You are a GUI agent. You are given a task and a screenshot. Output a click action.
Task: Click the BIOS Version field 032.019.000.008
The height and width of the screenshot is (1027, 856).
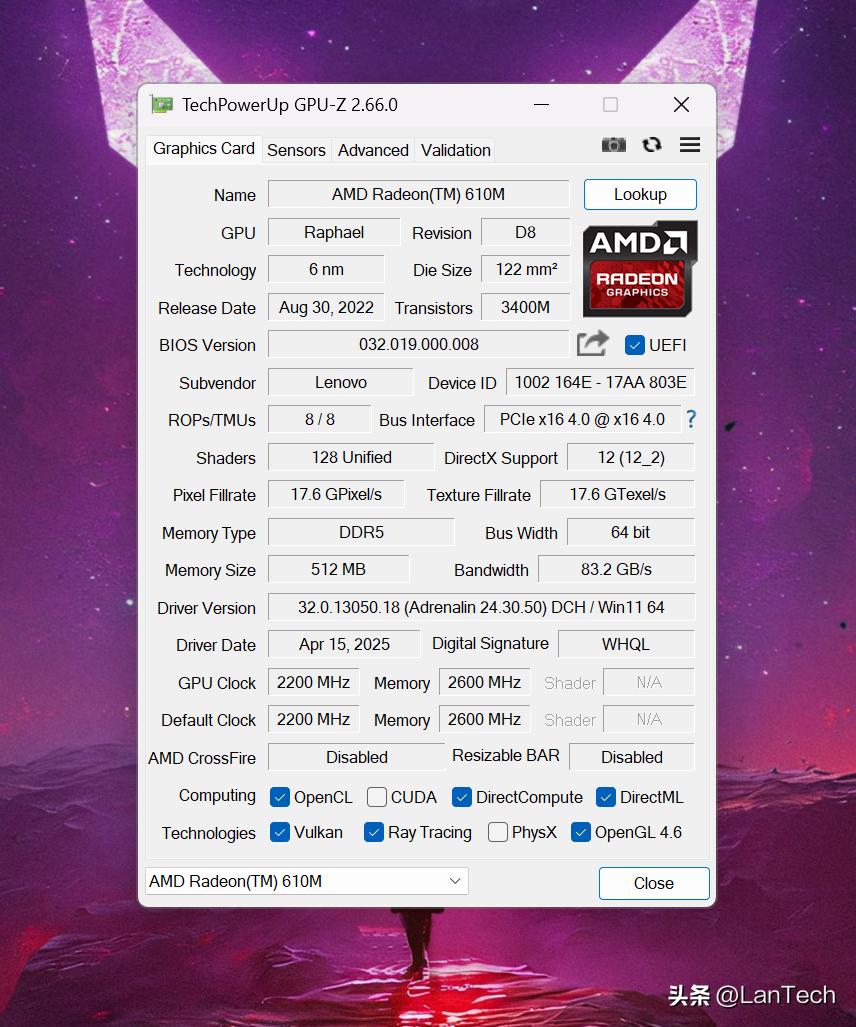[419, 345]
